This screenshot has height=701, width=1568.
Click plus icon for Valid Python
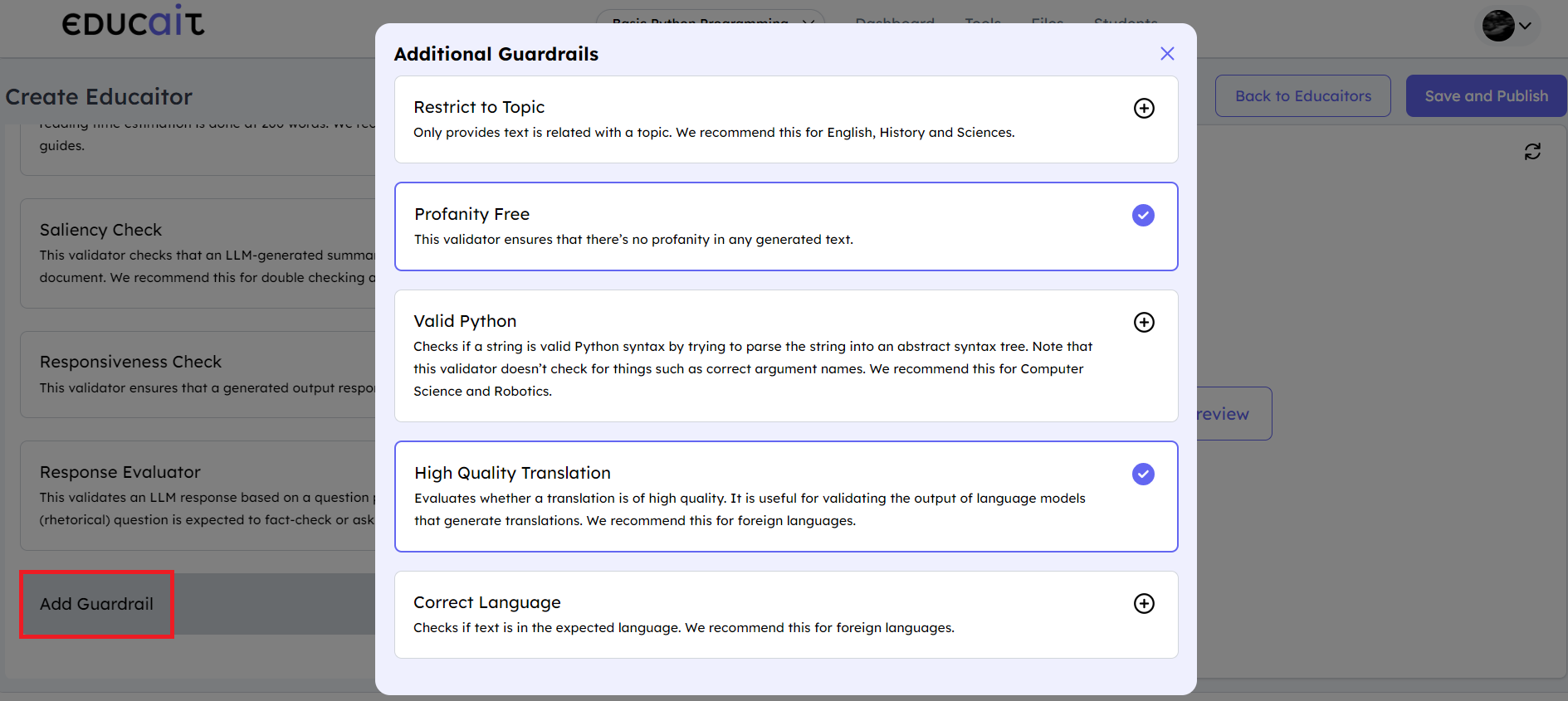click(1144, 323)
